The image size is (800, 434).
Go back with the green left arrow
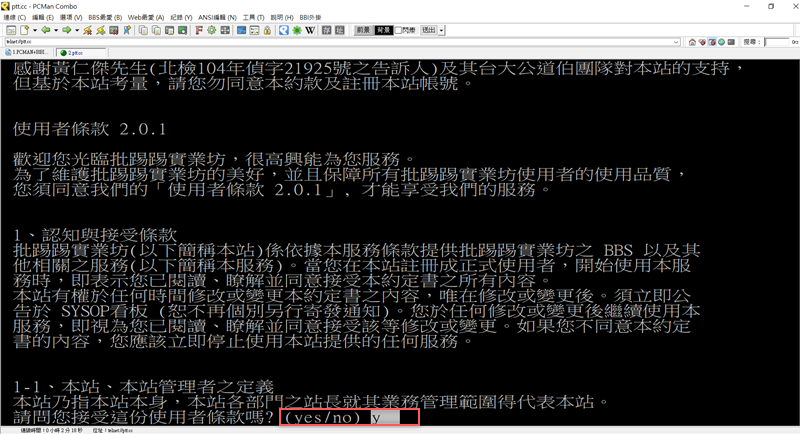click(45, 30)
